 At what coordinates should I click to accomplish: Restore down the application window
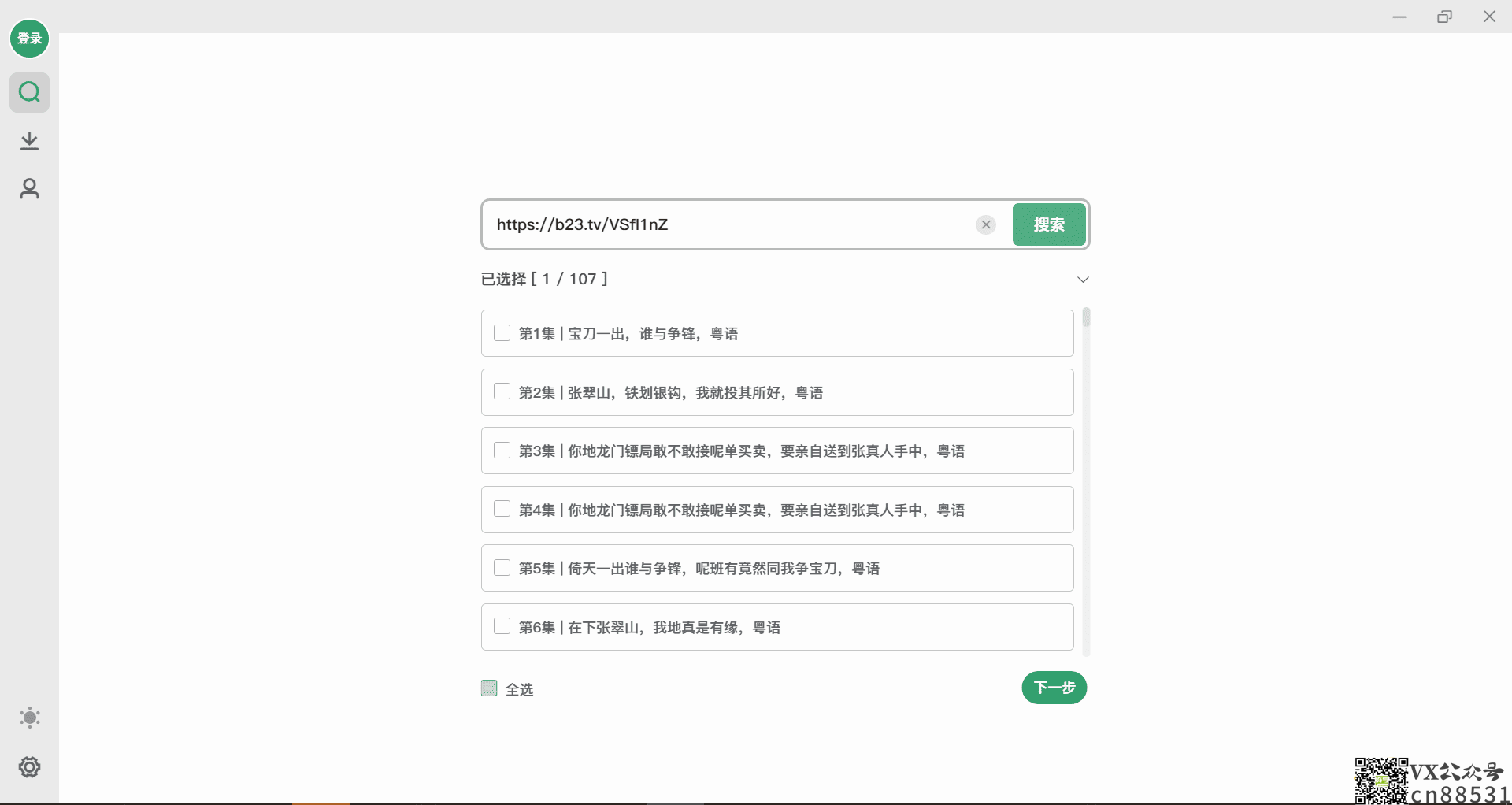pos(1444,17)
